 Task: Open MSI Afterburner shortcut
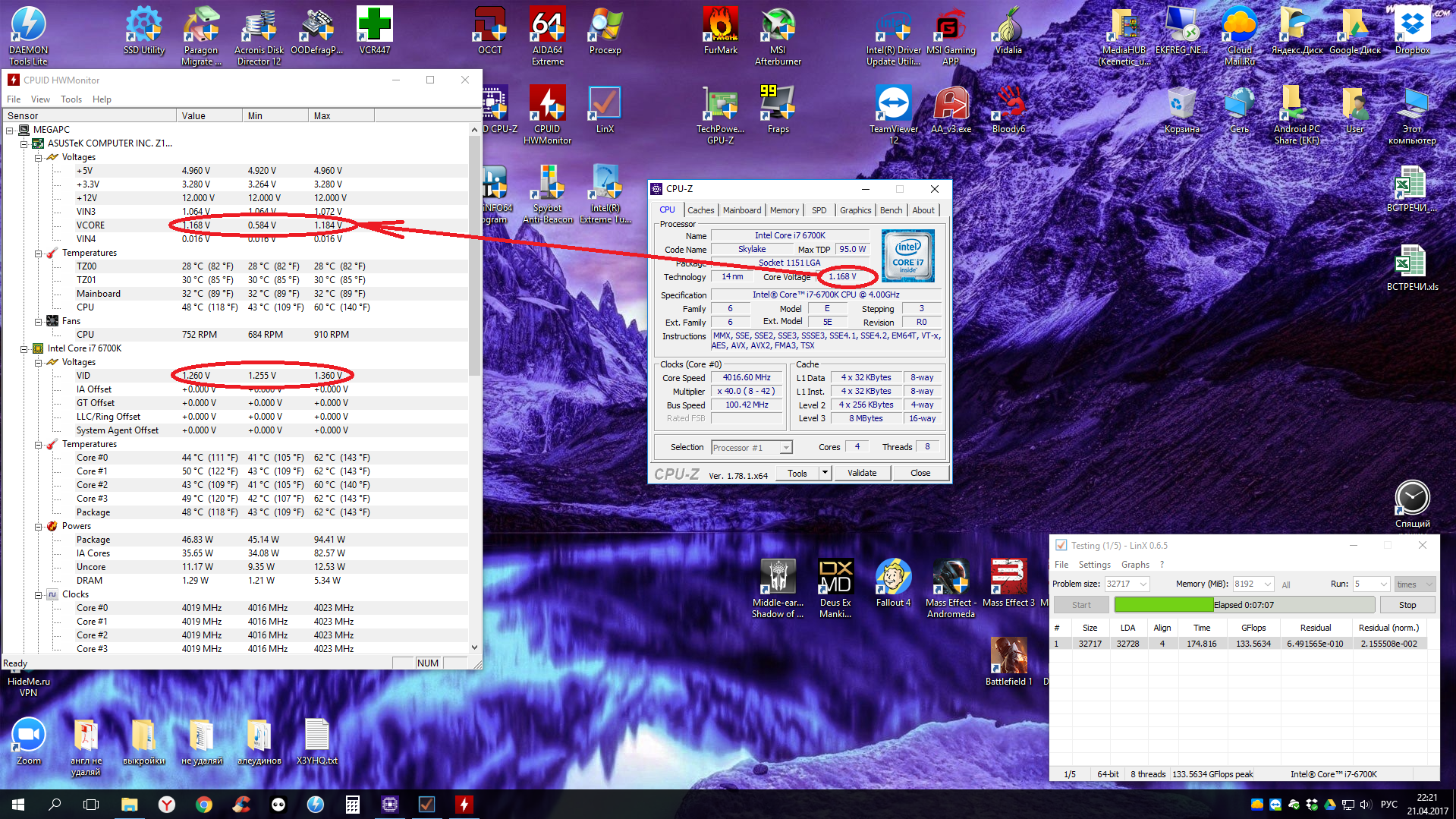778,35
